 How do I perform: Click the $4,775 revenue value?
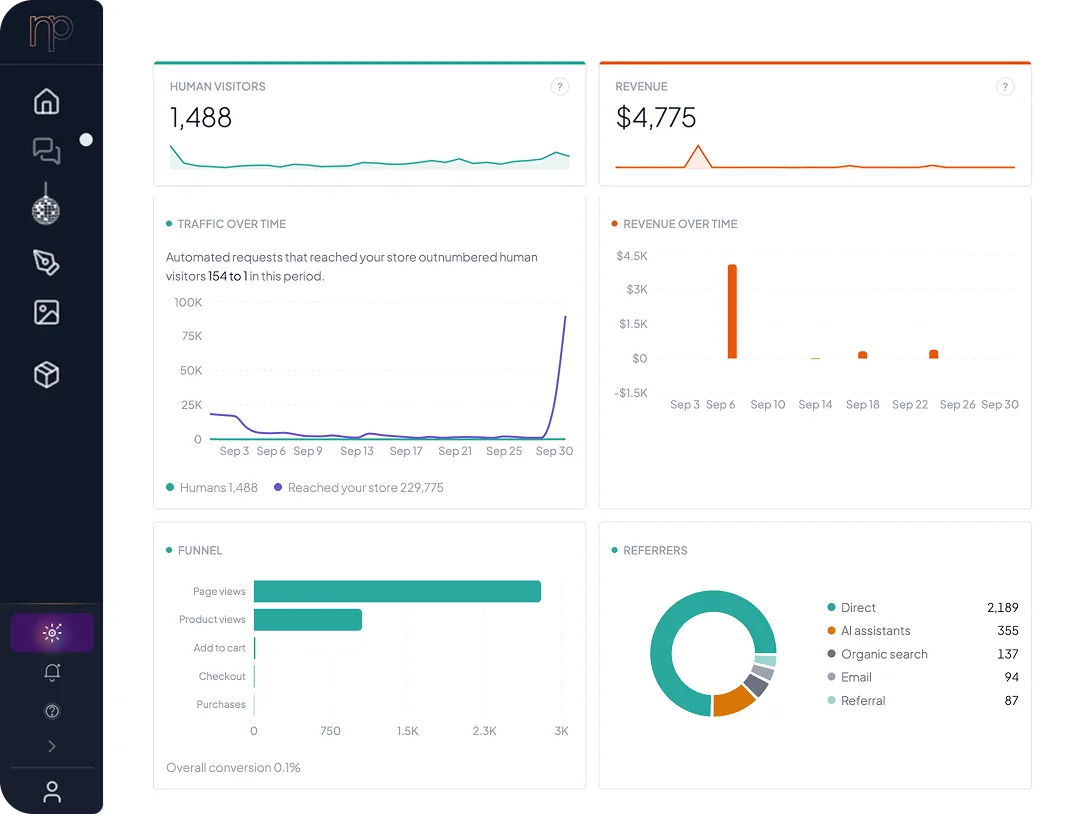tap(656, 118)
